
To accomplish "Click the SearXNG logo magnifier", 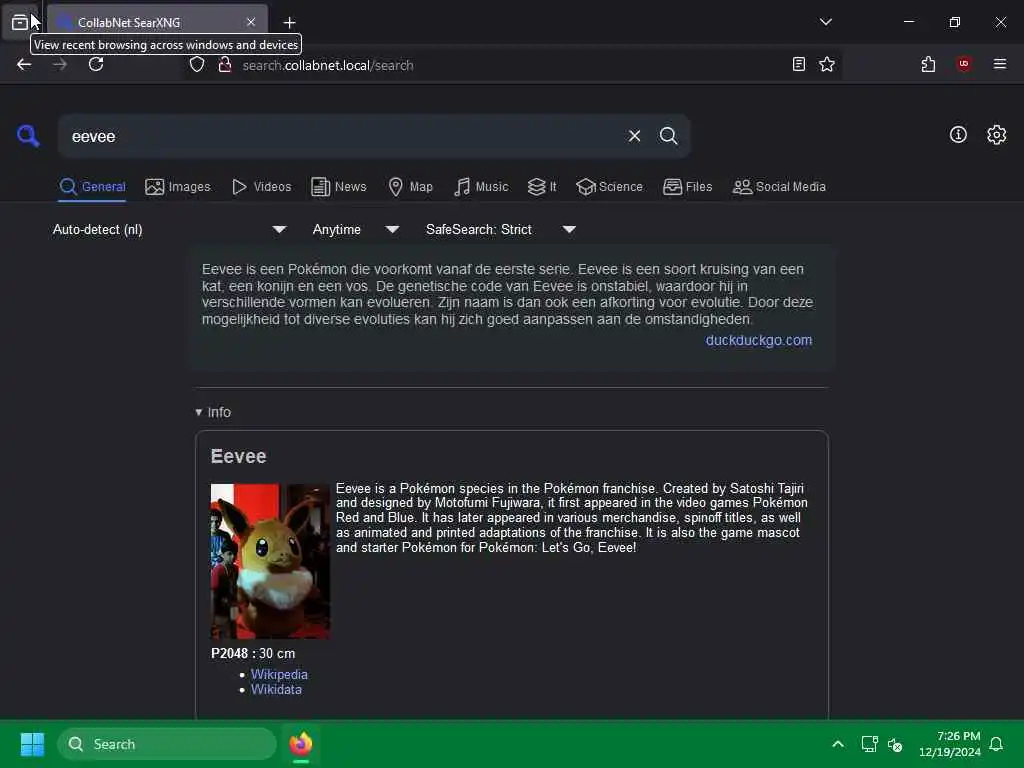I will coord(28,136).
